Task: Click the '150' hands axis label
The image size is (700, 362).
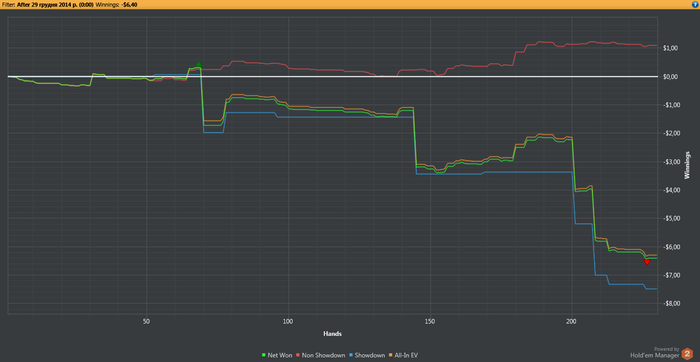Action: click(x=430, y=321)
